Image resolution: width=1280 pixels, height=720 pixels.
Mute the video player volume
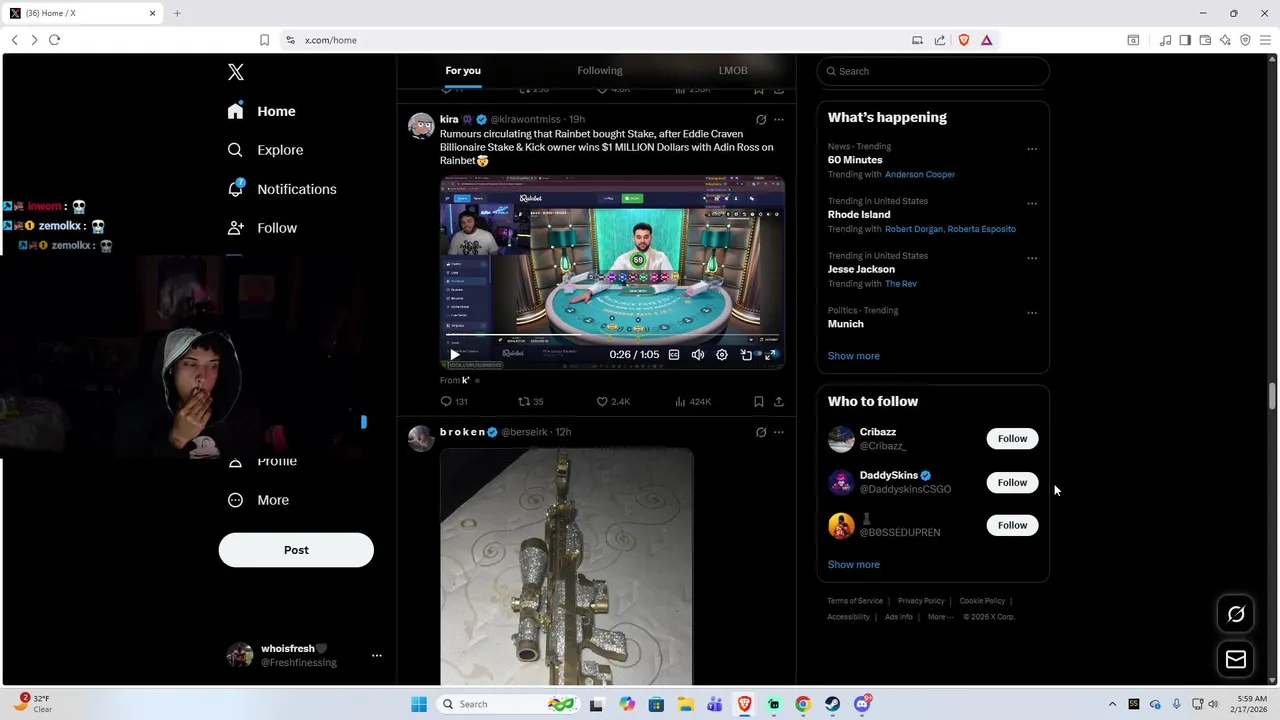click(x=698, y=355)
